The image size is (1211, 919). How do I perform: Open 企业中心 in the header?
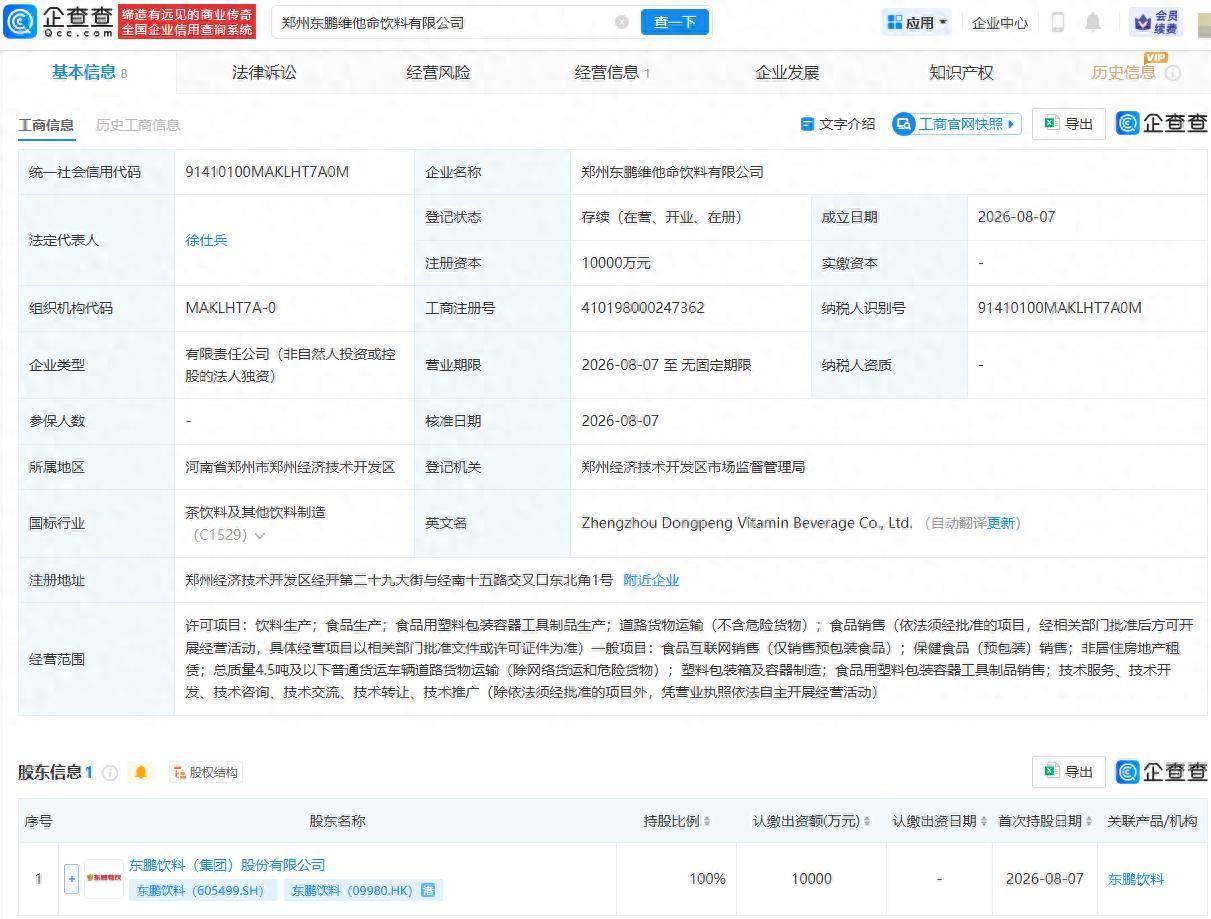click(999, 22)
